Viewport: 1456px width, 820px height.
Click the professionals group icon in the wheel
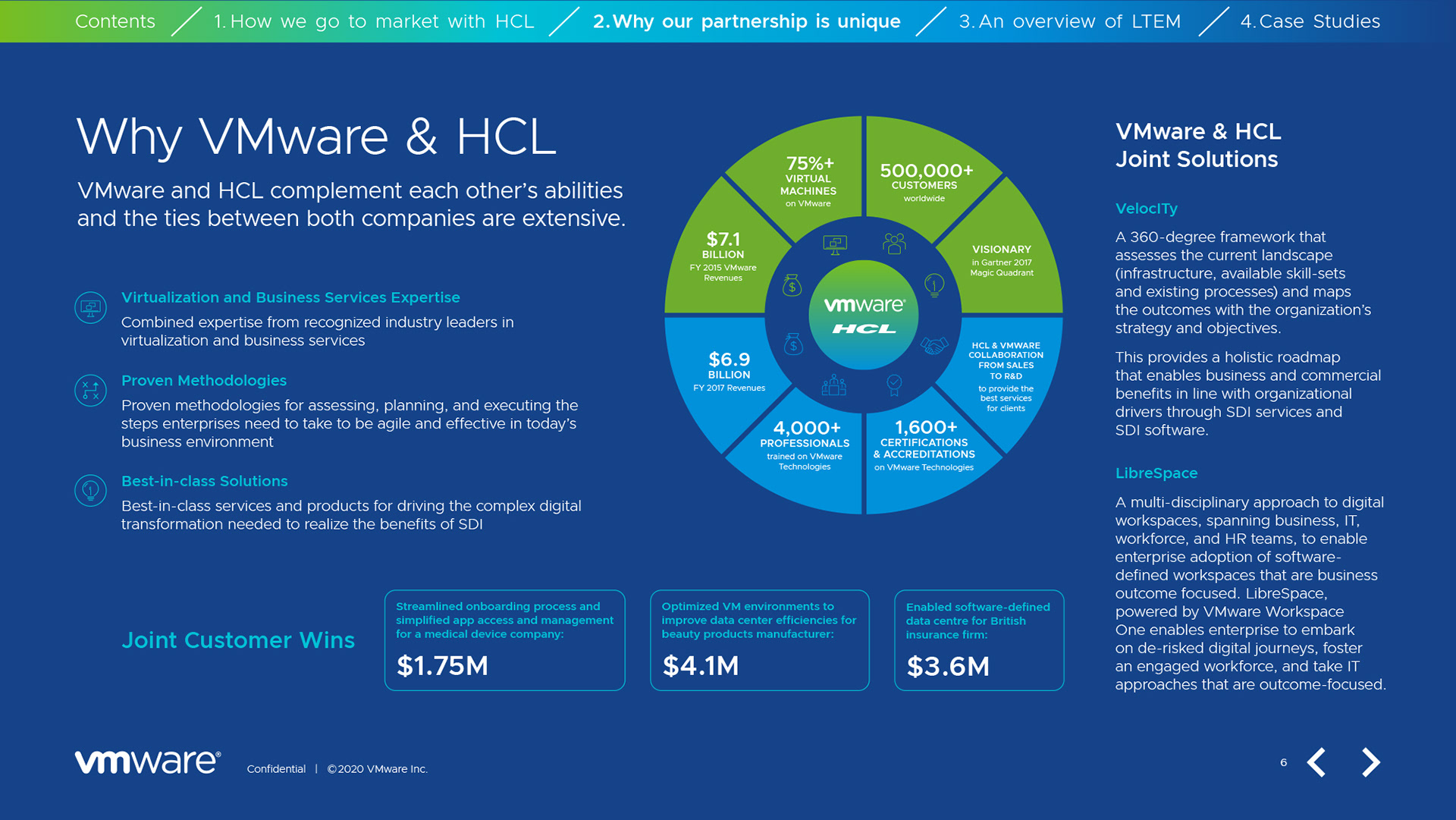[x=834, y=385]
